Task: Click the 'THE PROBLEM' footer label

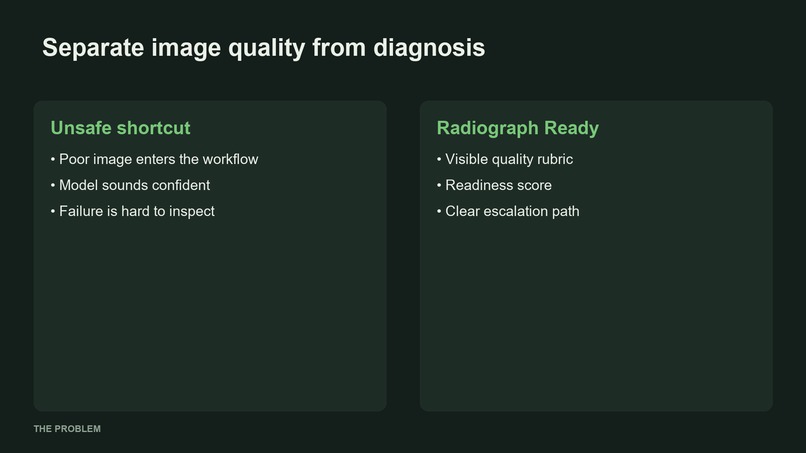Action: (x=67, y=429)
